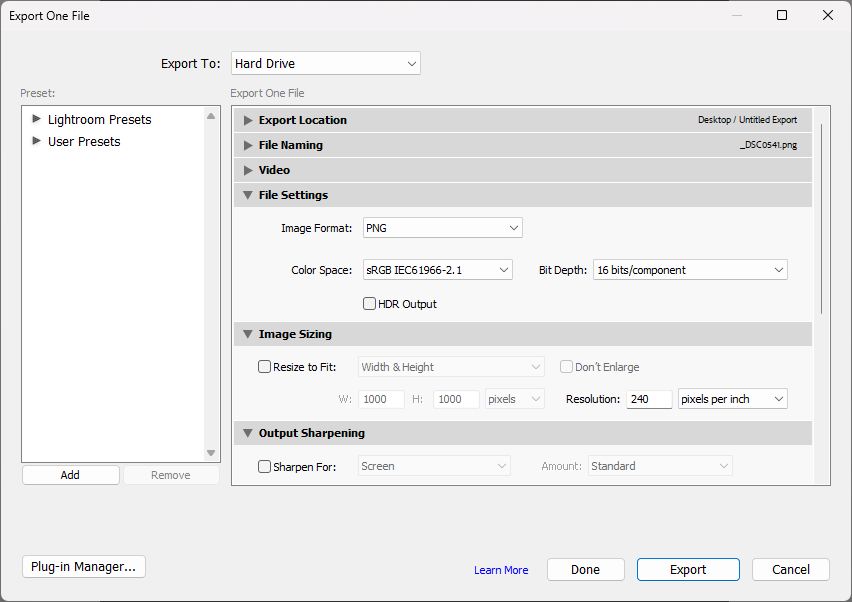Expand the Video section
The height and width of the screenshot is (602, 852).
click(x=248, y=170)
